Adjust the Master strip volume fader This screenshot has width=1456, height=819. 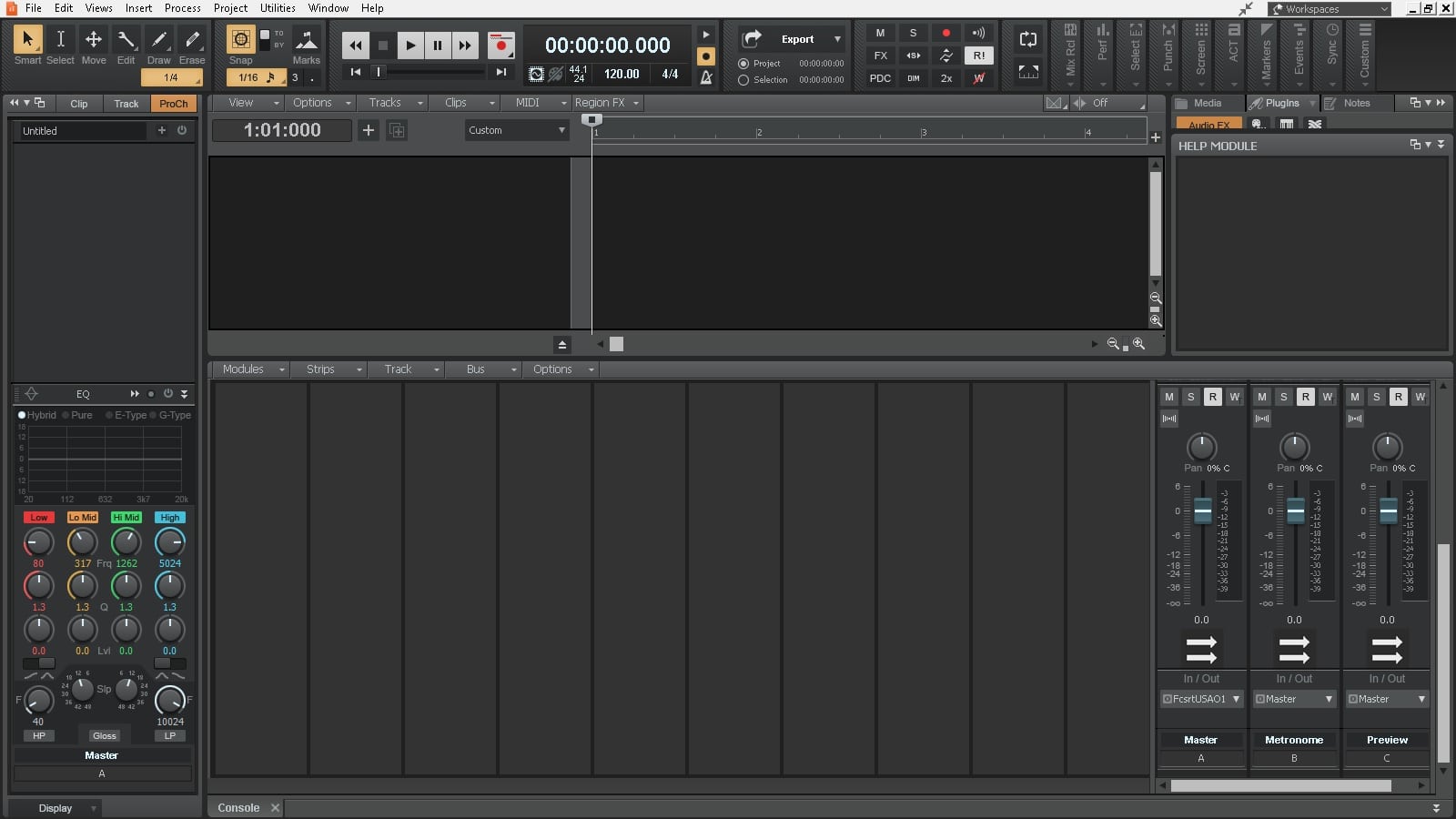(x=1203, y=511)
